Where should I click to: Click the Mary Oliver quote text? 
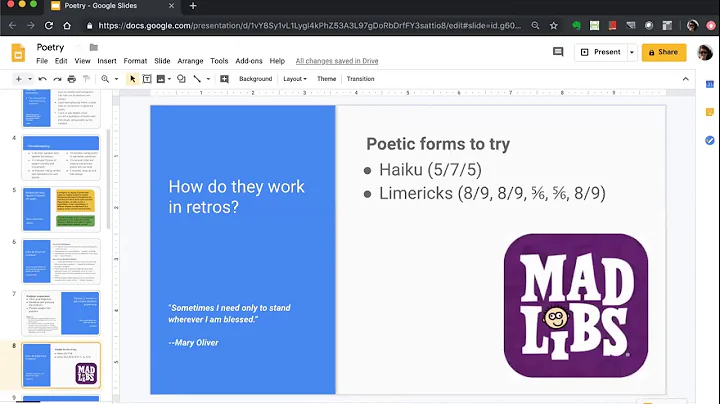[x=229, y=314]
